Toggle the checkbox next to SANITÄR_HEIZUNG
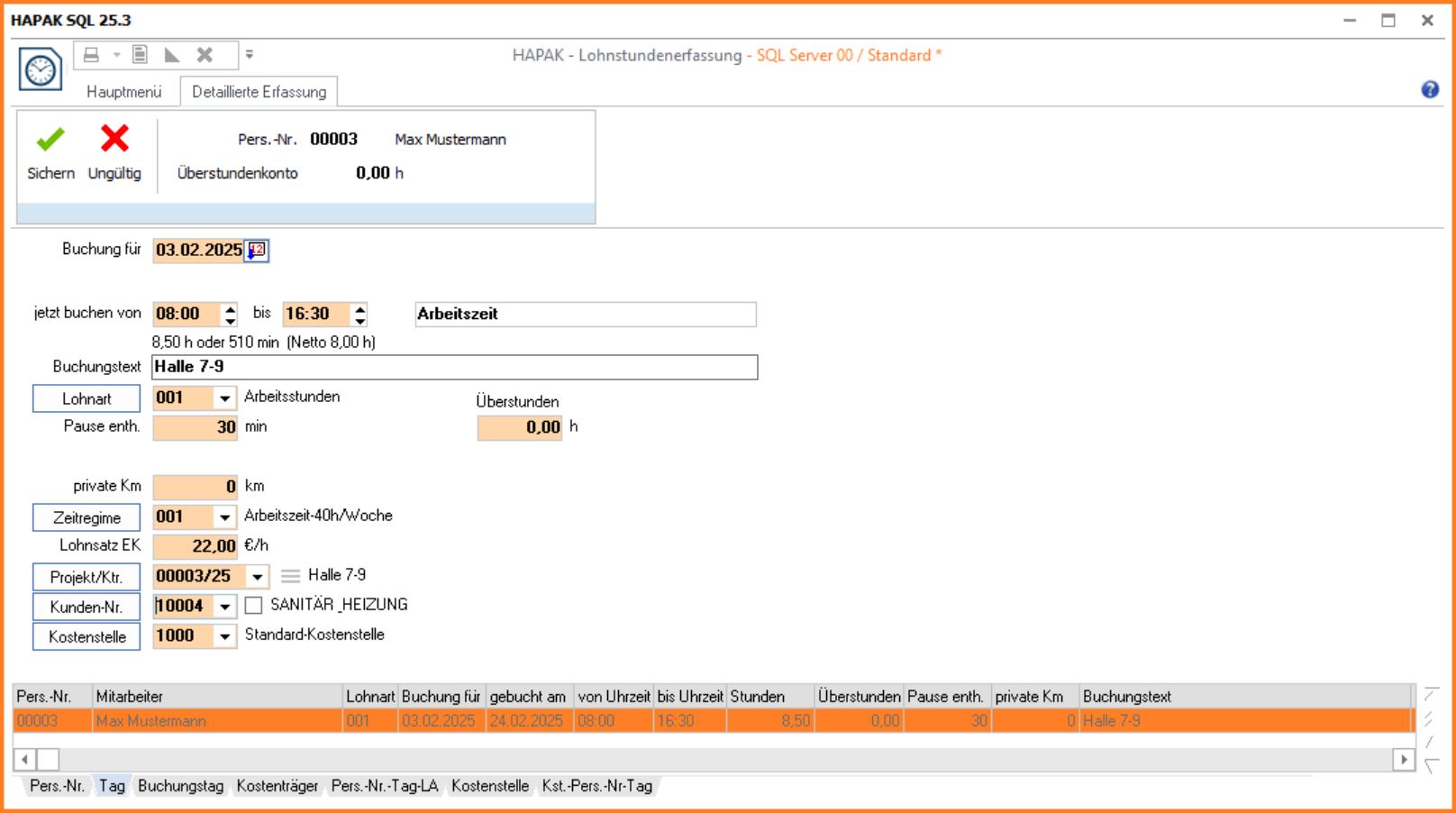Viewport: 1456px width, 813px height. (x=254, y=605)
